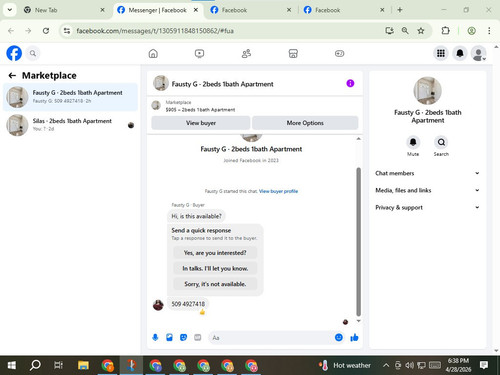This screenshot has height=375, width=500.
Task: Open the nine-dot Menu grid icon
Action: pos(441,53)
